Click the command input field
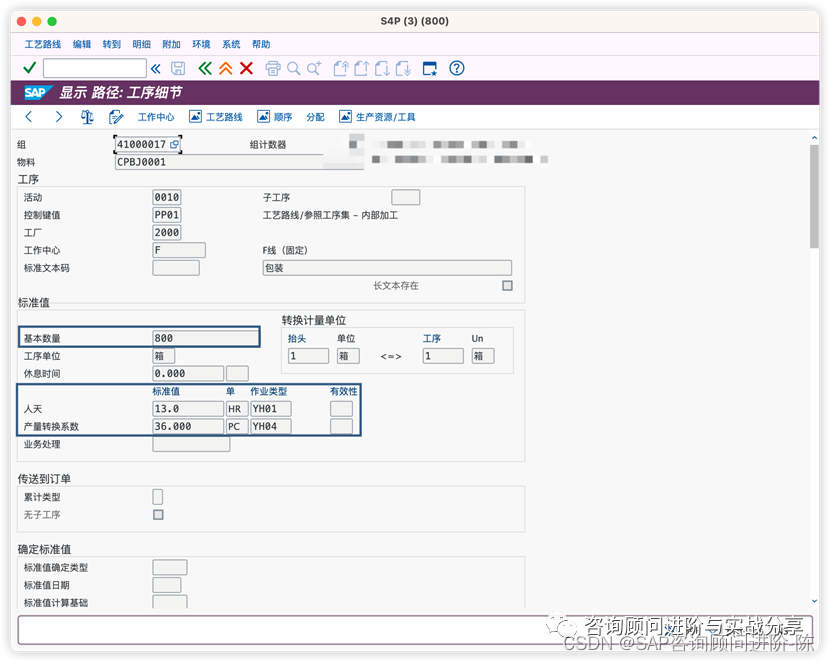 tap(95, 68)
